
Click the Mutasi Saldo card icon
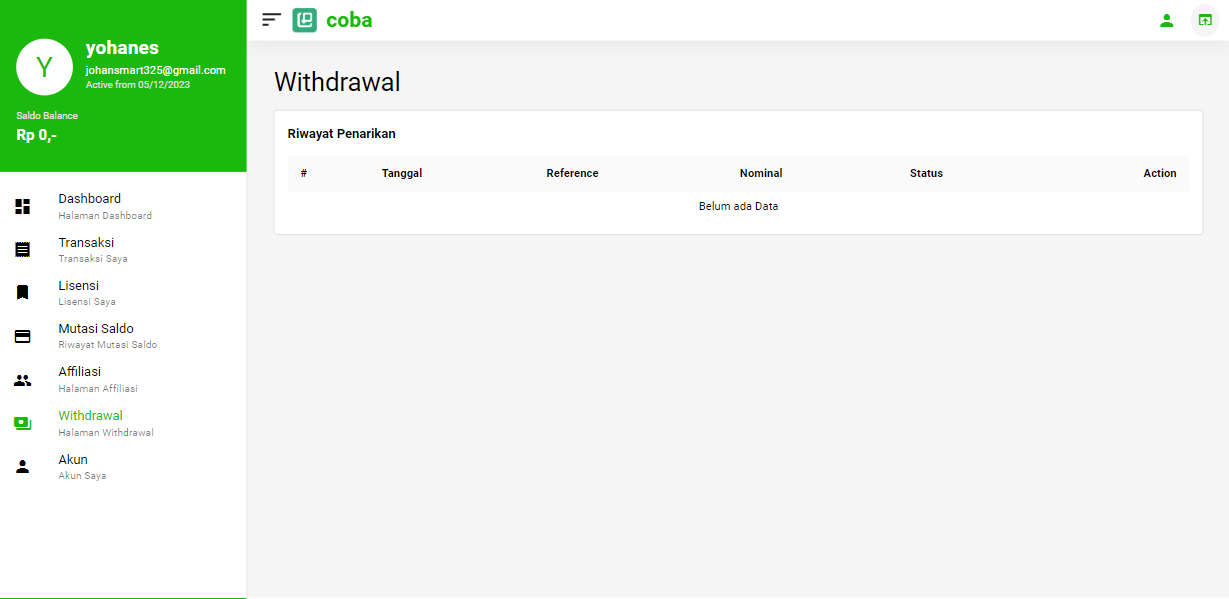pos(23,336)
